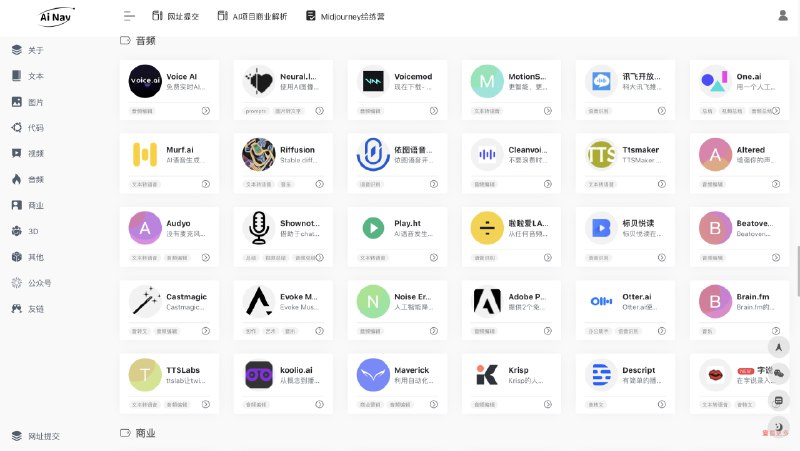Open the Voice AI logo card
The image size is (800, 451).
tap(145, 81)
